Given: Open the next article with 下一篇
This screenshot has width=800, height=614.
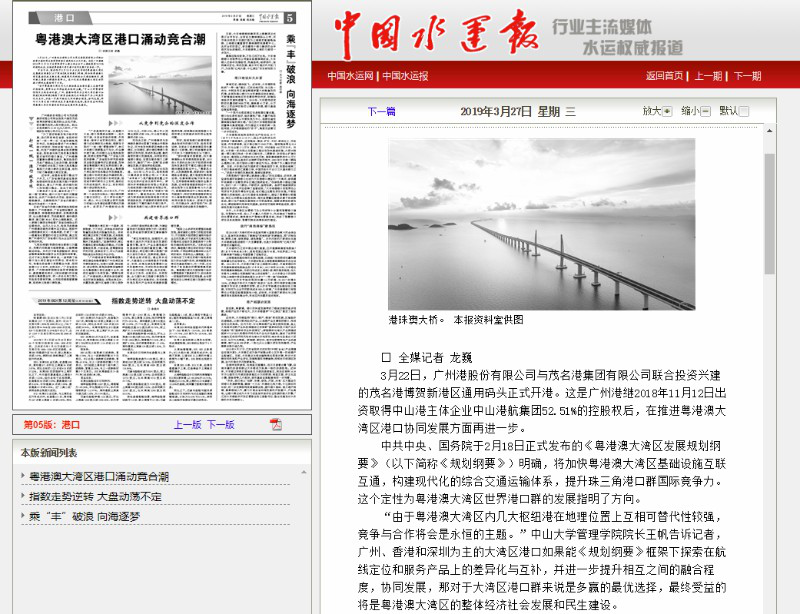Looking at the screenshot, I should [381, 111].
